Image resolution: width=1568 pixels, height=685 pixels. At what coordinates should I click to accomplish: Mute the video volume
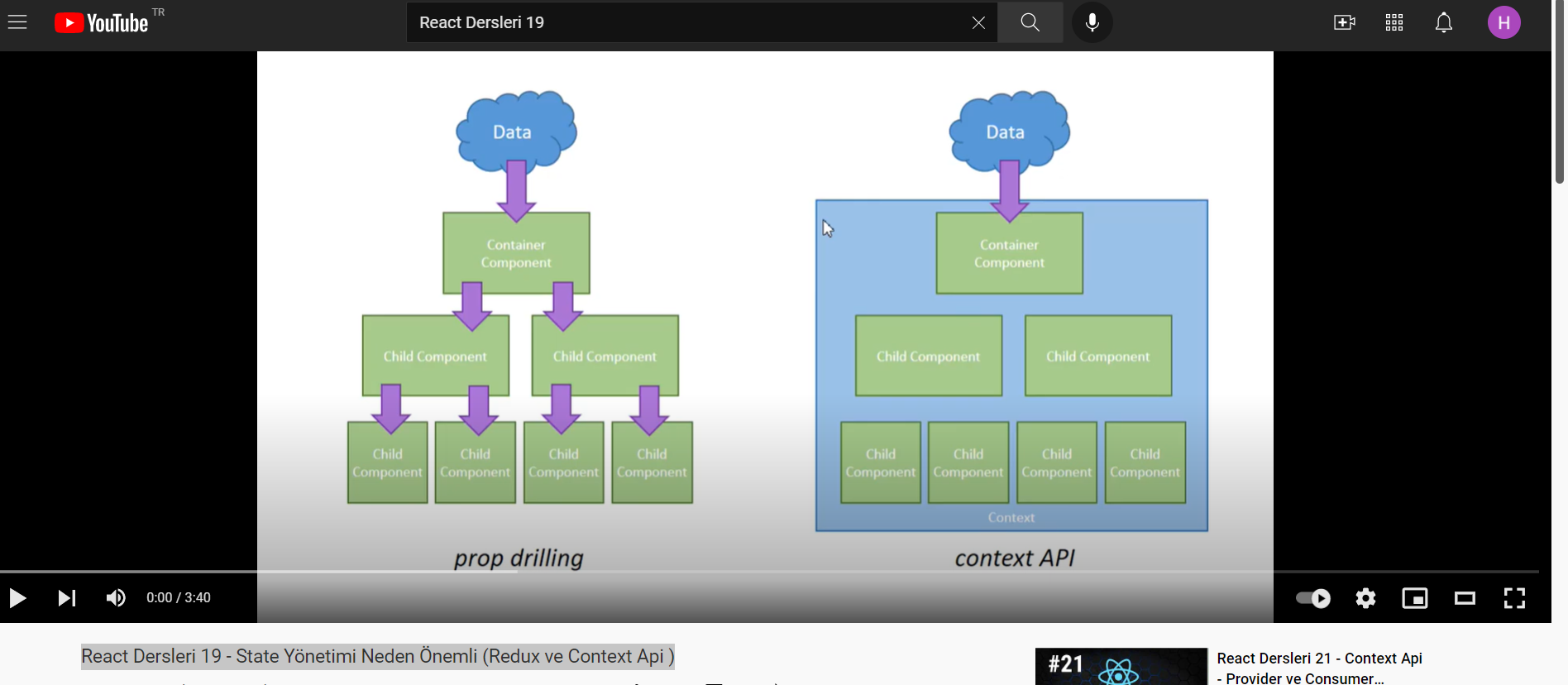(x=116, y=598)
